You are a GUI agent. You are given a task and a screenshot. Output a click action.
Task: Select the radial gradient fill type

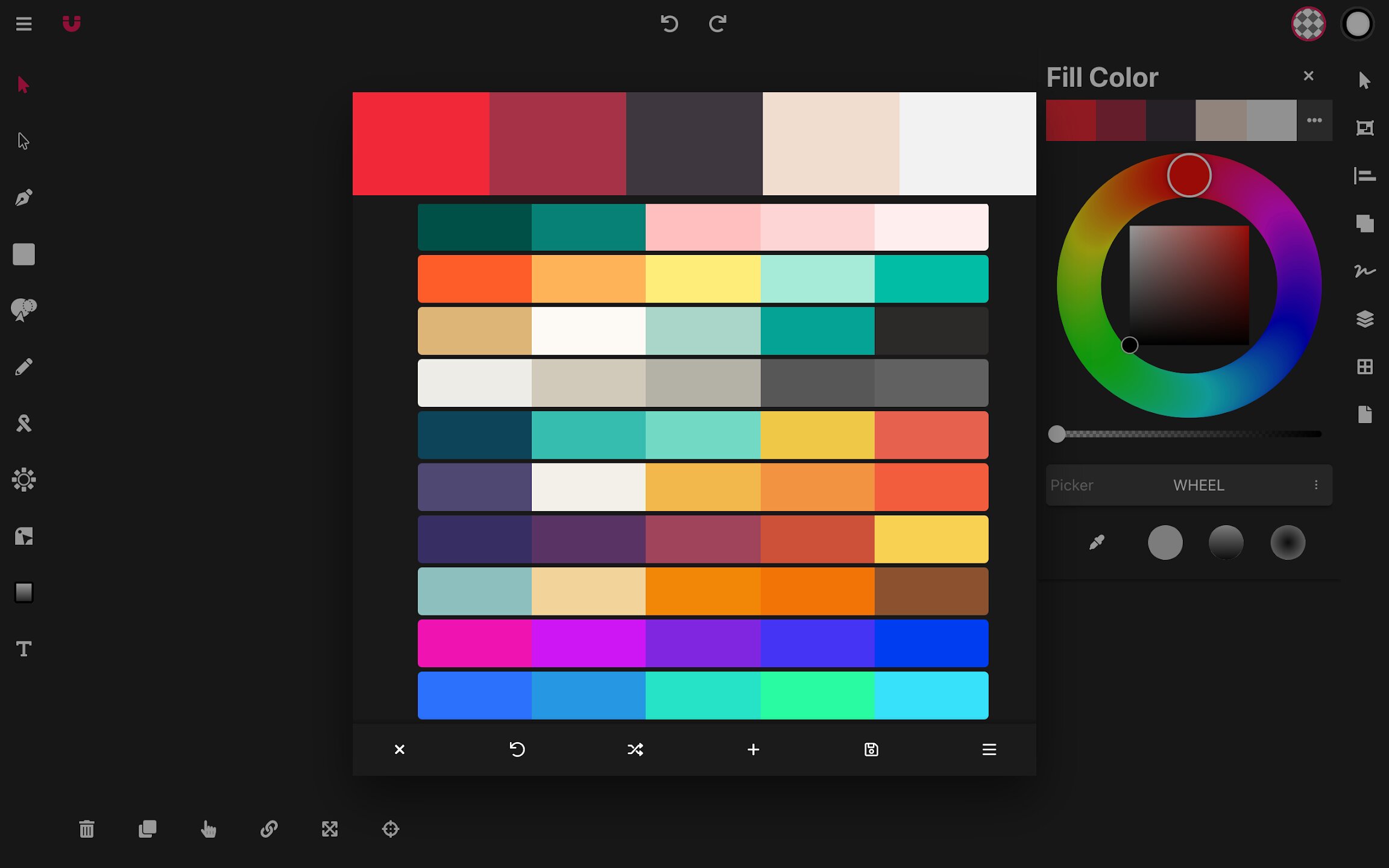(1288, 542)
